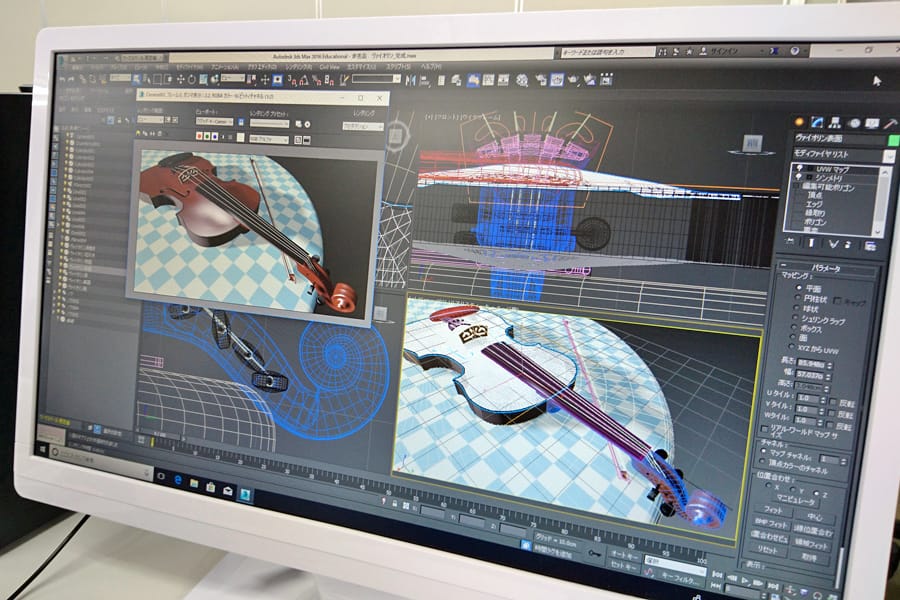Open the グラフ エディタ(D) menu
This screenshot has width=900, height=600.
click(261, 67)
